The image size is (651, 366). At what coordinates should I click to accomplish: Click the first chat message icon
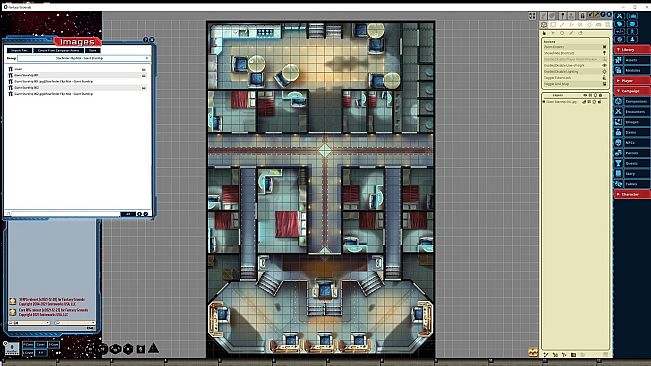coord(13,301)
